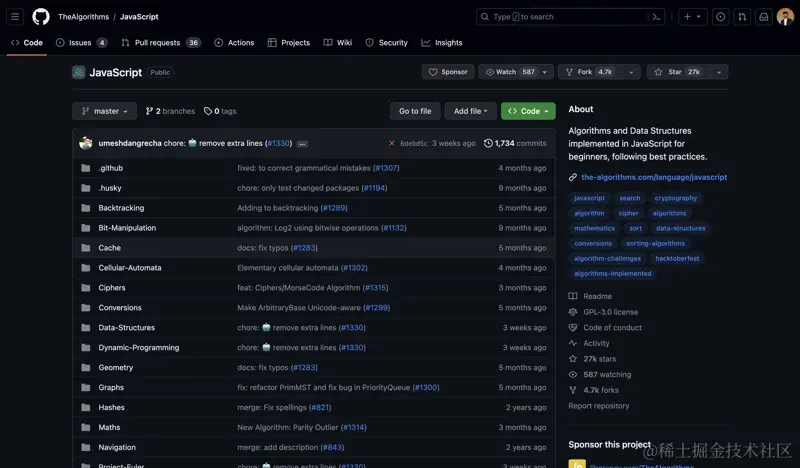Viewport: 800px width, 468px height.
Task: Click the failed status X icon
Action: pyautogui.click(x=391, y=143)
